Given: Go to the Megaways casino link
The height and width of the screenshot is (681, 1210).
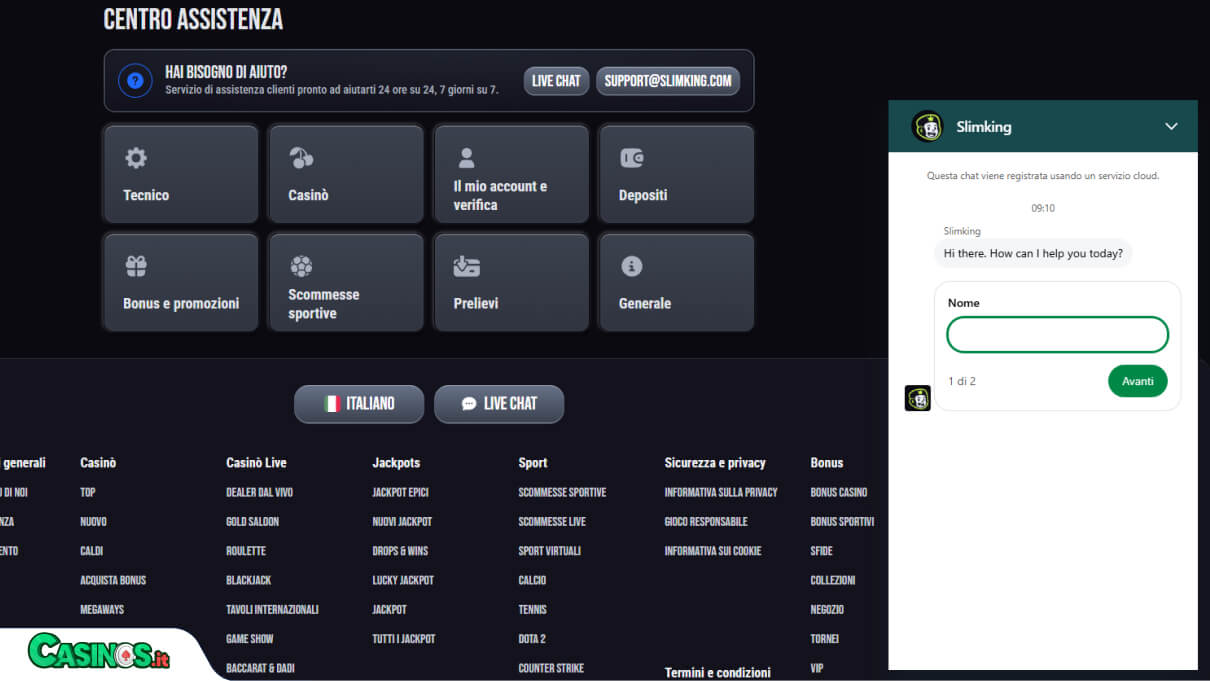Looking at the screenshot, I should coord(102,609).
